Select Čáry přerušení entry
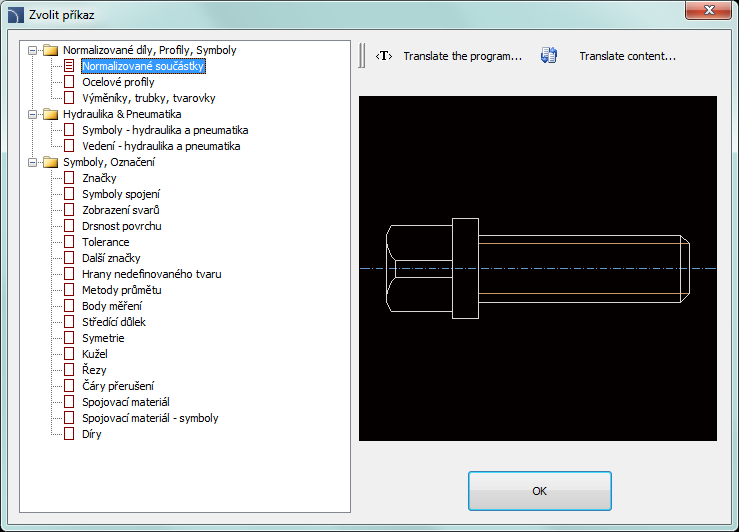 tap(118, 386)
